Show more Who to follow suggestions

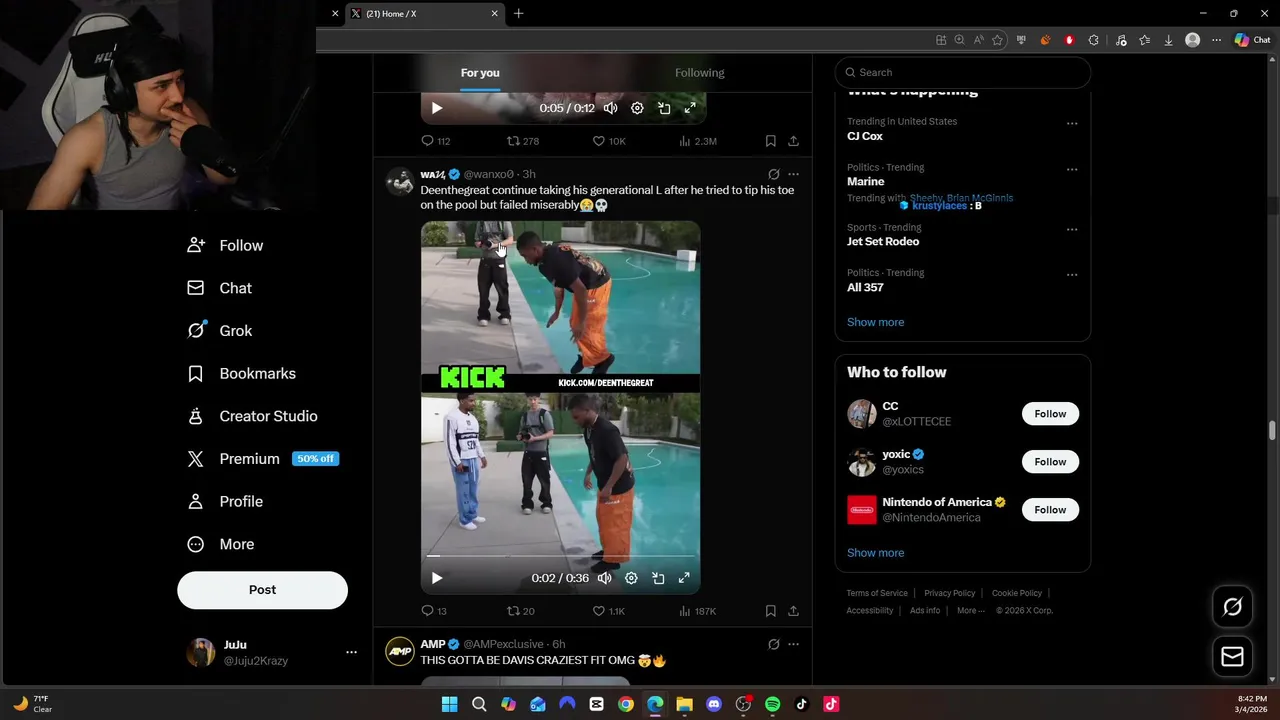click(875, 553)
